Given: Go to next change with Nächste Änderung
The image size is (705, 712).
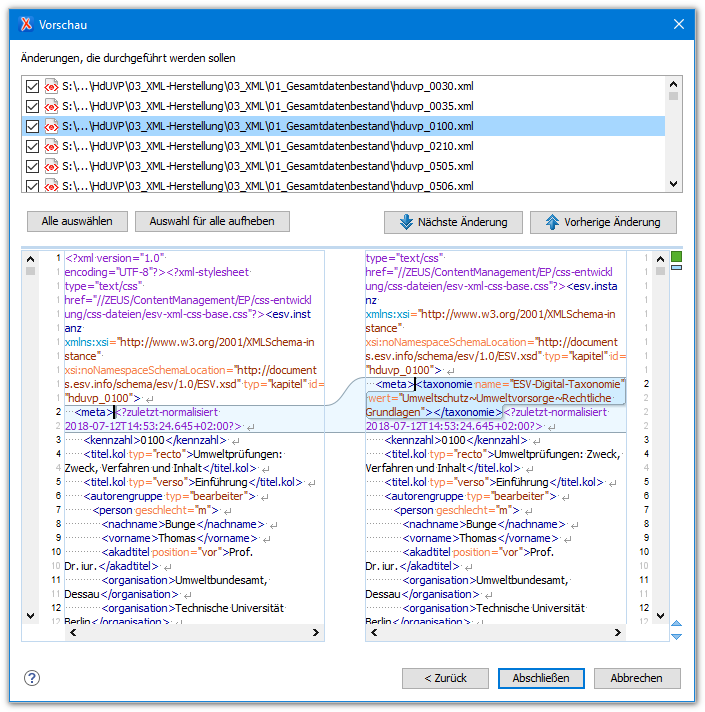Looking at the screenshot, I should tap(452, 222).
